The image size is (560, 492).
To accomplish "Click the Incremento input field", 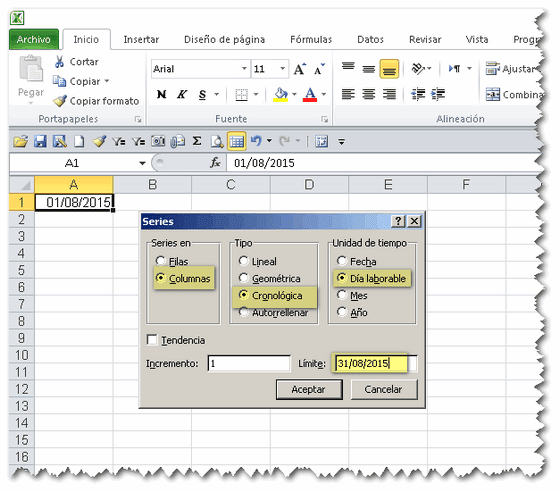I will pos(249,363).
